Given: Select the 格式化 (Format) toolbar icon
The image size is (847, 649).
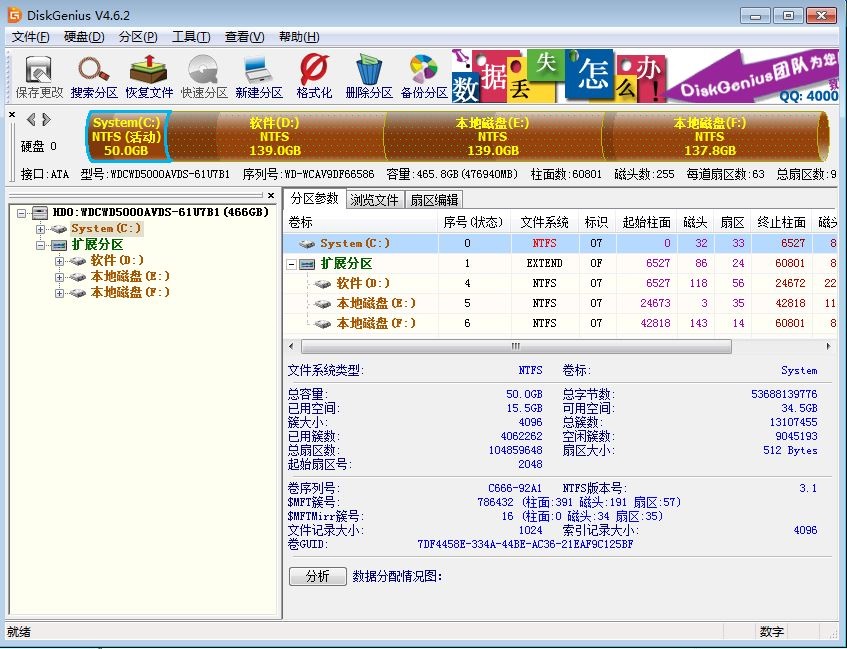Looking at the screenshot, I should pyautogui.click(x=314, y=76).
